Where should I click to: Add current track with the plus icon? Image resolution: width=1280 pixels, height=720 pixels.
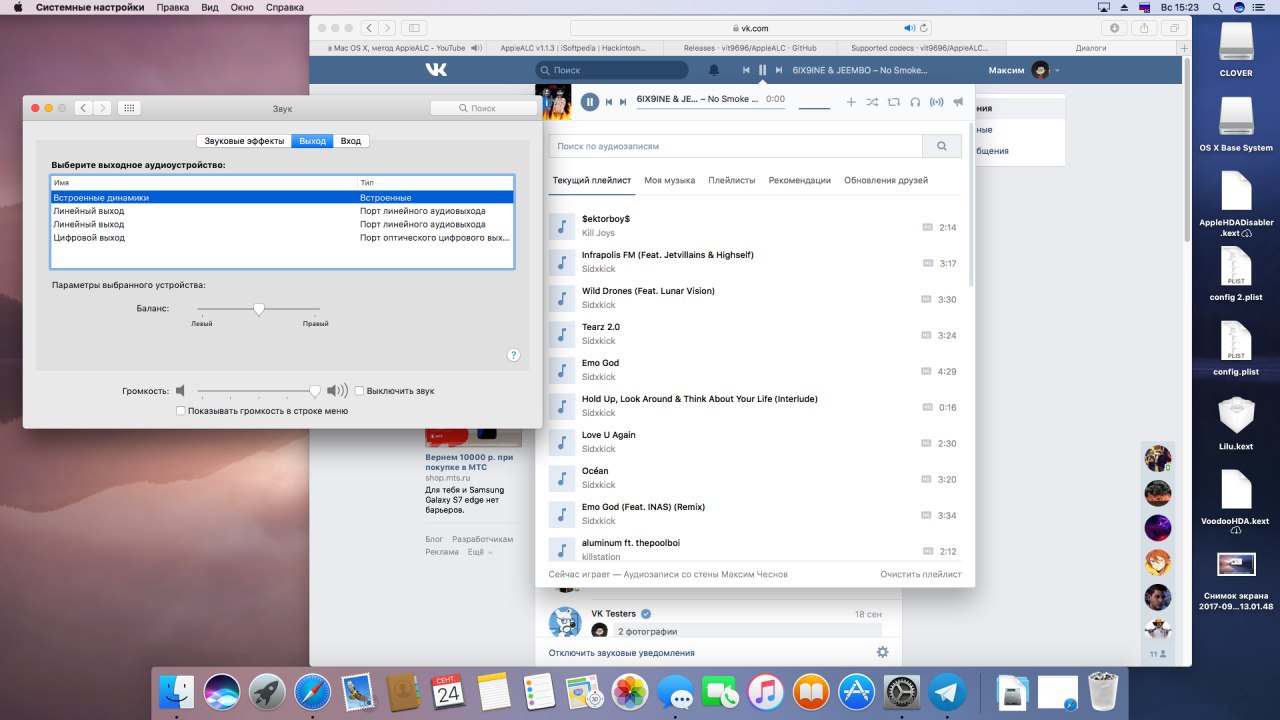[x=851, y=101]
